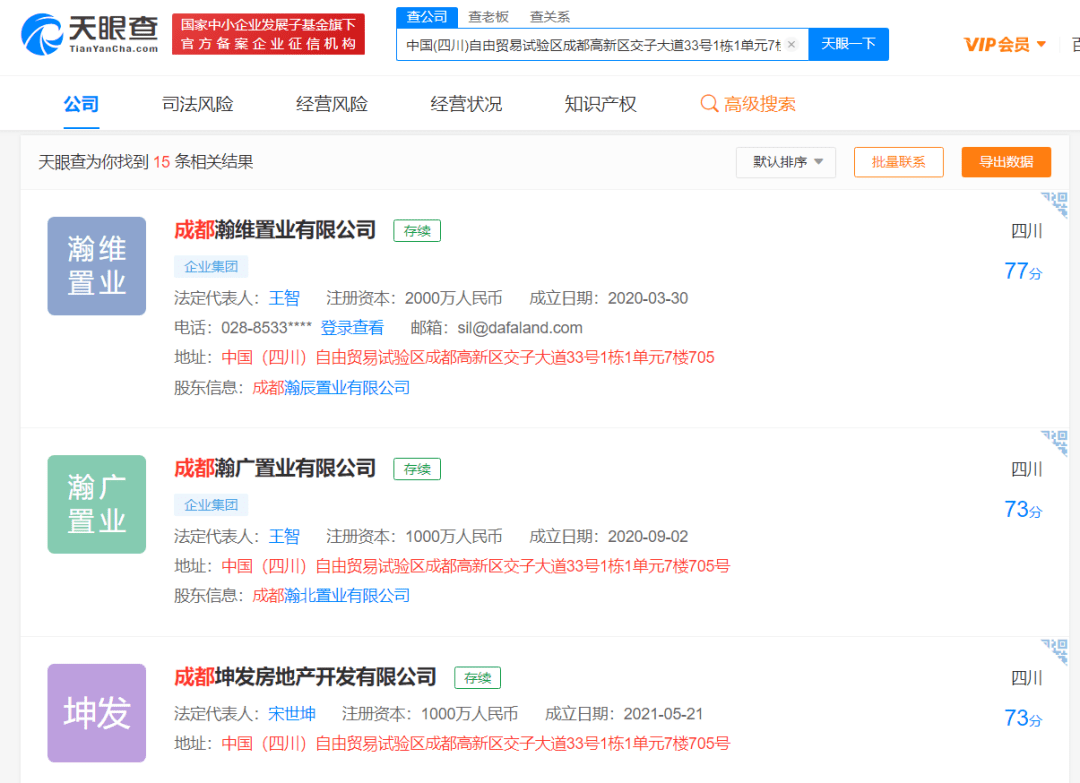
Task: Open the 瀚维置业 company logo tile
Action: tap(97, 266)
